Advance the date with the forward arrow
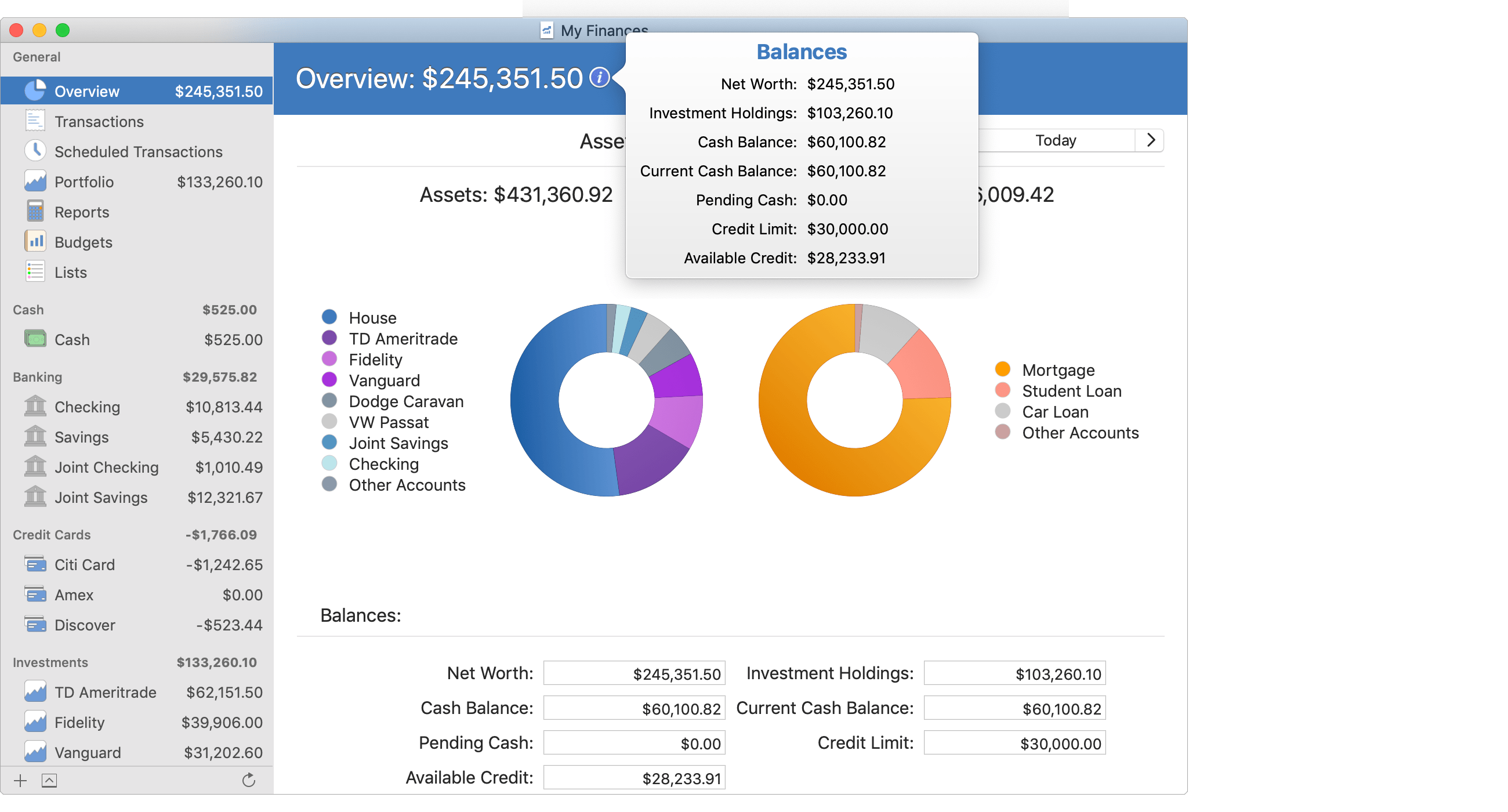 tap(1151, 140)
